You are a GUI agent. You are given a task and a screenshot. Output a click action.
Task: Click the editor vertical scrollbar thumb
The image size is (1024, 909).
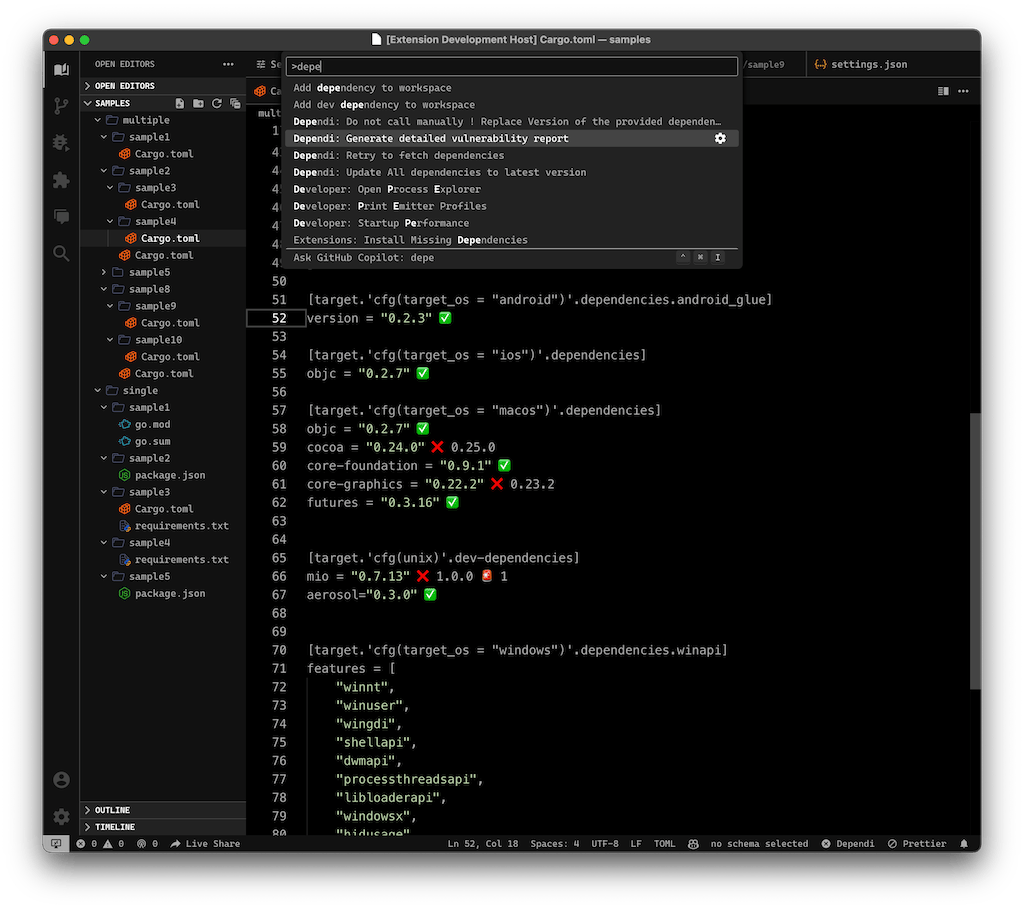tap(975, 550)
